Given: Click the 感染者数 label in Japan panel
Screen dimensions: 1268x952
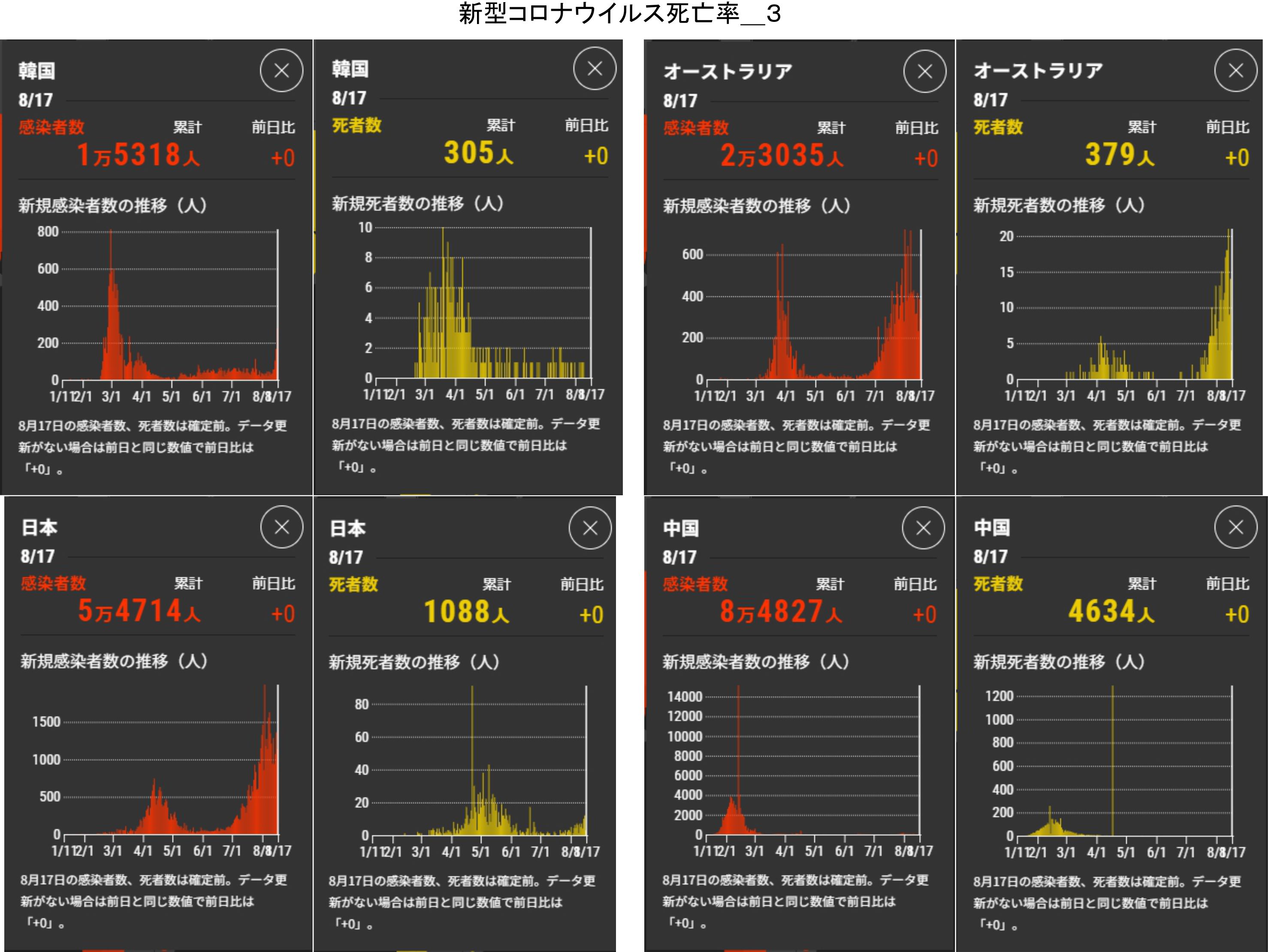Looking at the screenshot, I should (53, 584).
